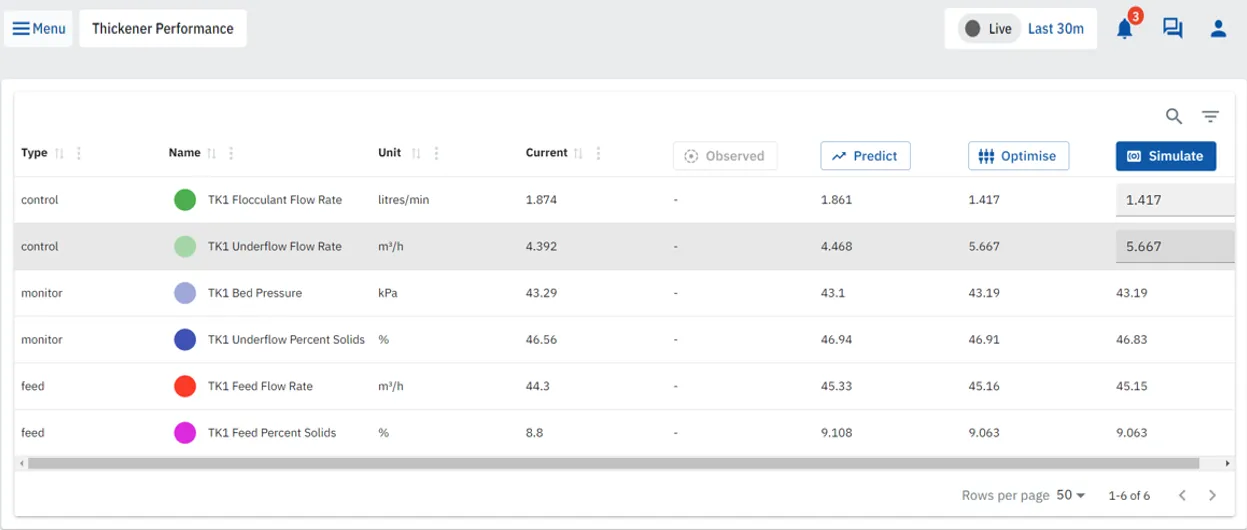Expand the Rows per page dropdown
Image resolution: width=1247 pixels, height=530 pixels.
coord(1071,495)
